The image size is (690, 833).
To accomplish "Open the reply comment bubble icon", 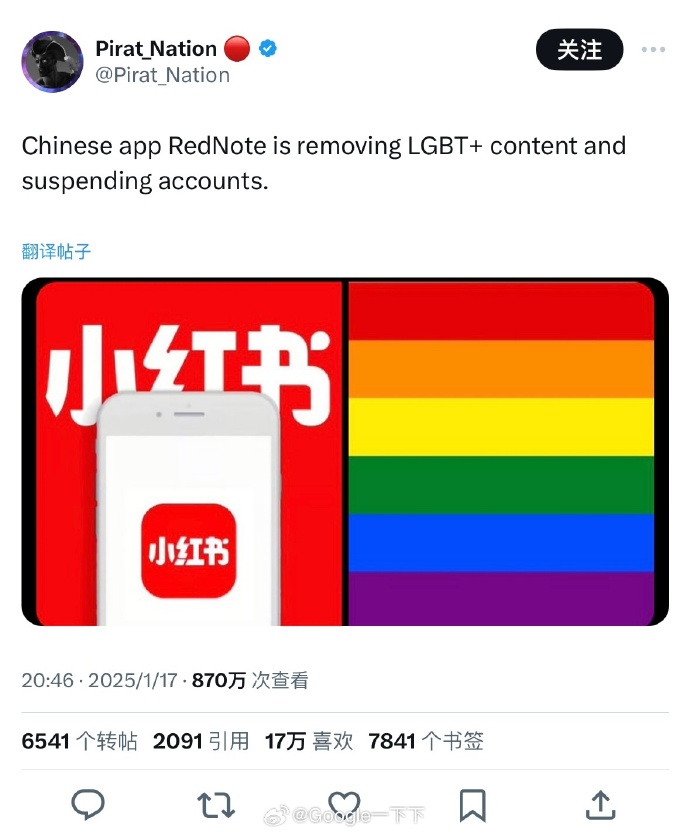I will pyautogui.click(x=88, y=804).
